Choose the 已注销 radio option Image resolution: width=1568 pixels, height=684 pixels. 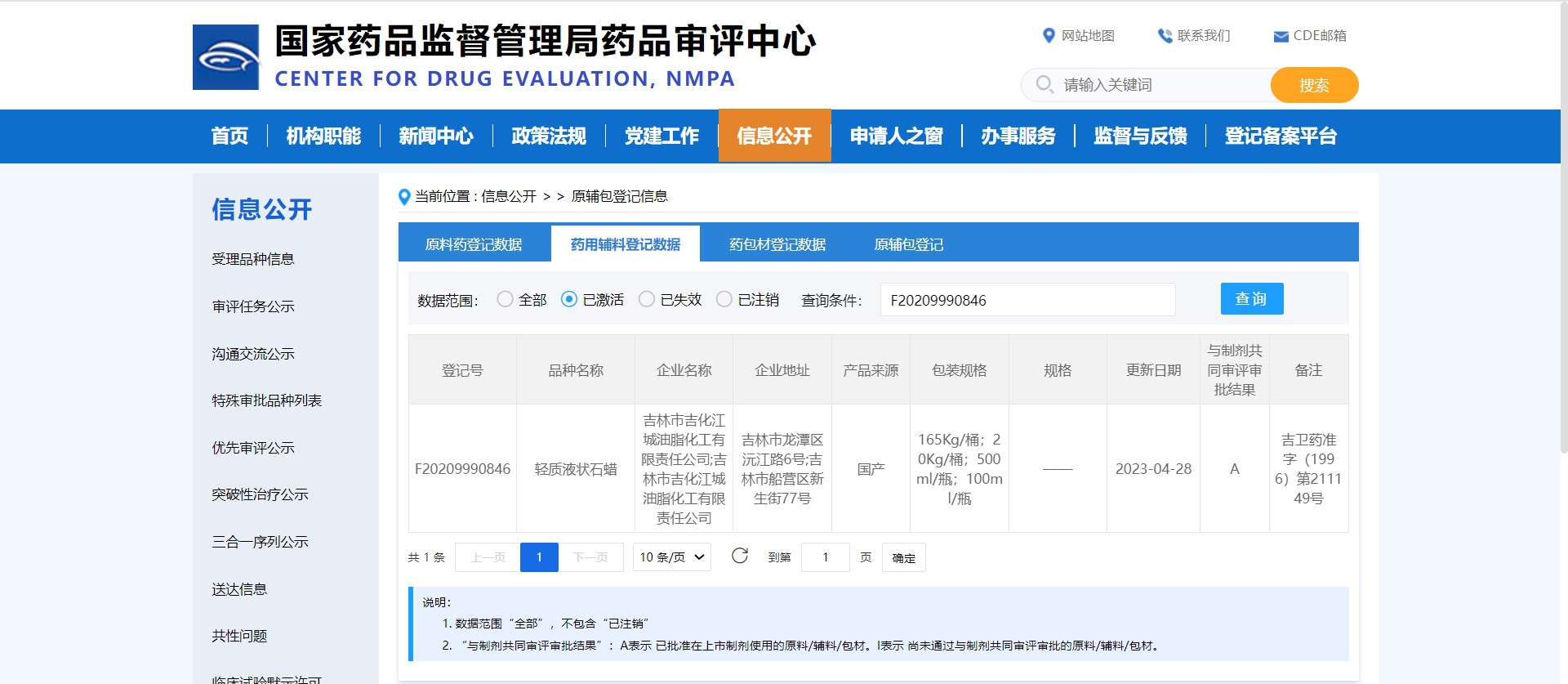tap(724, 299)
